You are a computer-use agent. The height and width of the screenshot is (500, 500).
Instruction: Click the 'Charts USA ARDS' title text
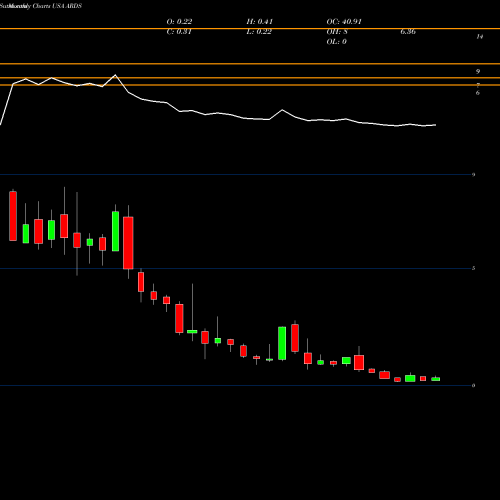57,6
